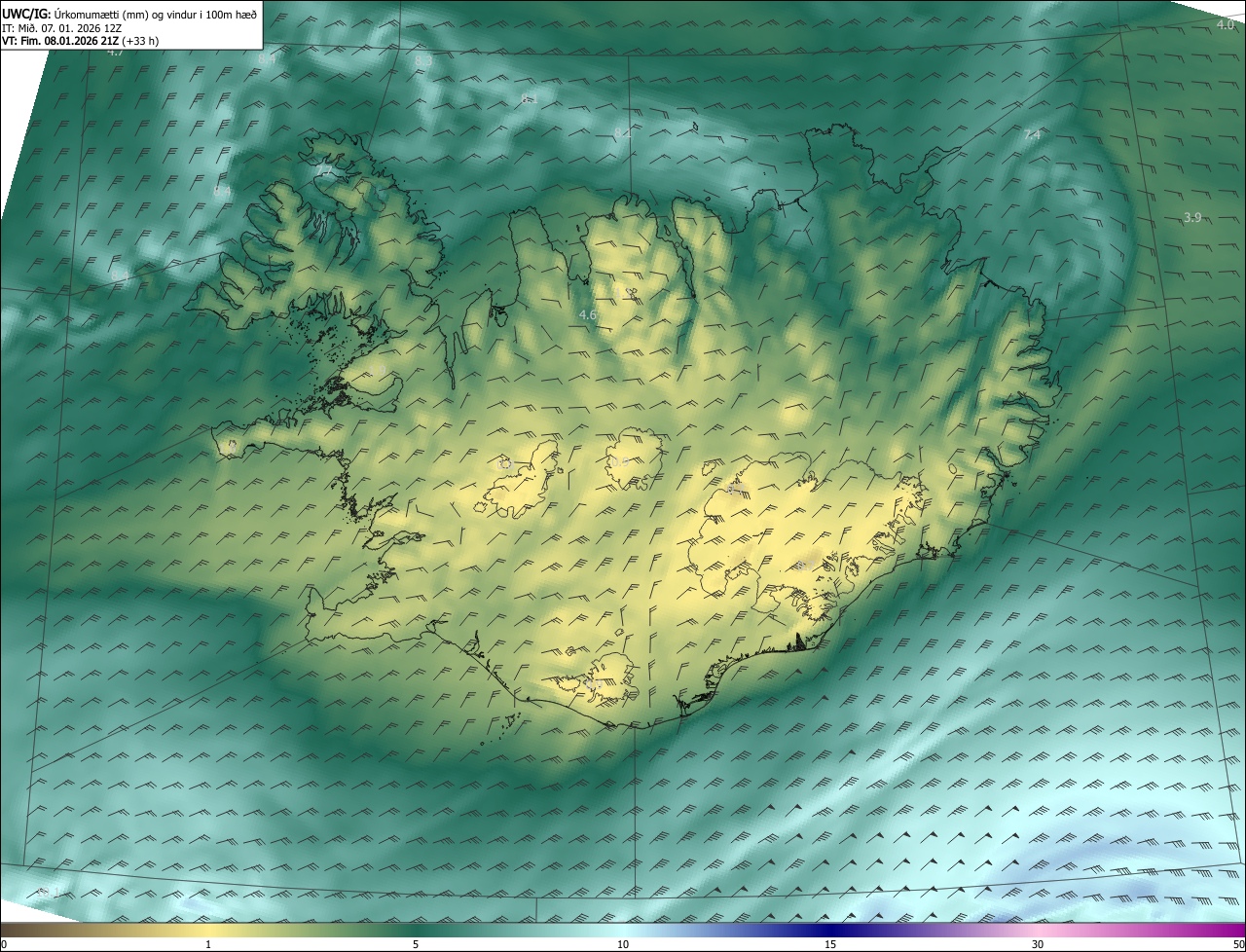Click the '1' tick on the color scale
This screenshot has height=952, width=1246.
pos(208,944)
